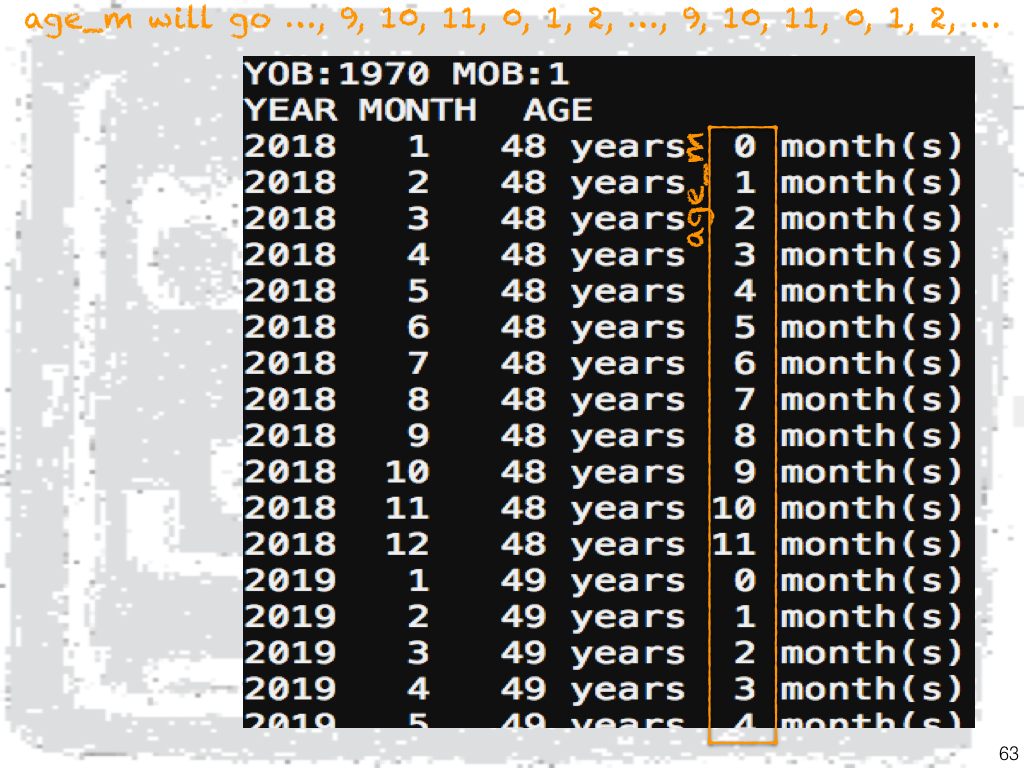Click the first 0 in the orange box
Viewport: 1024px width, 768px height.
click(x=744, y=147)
